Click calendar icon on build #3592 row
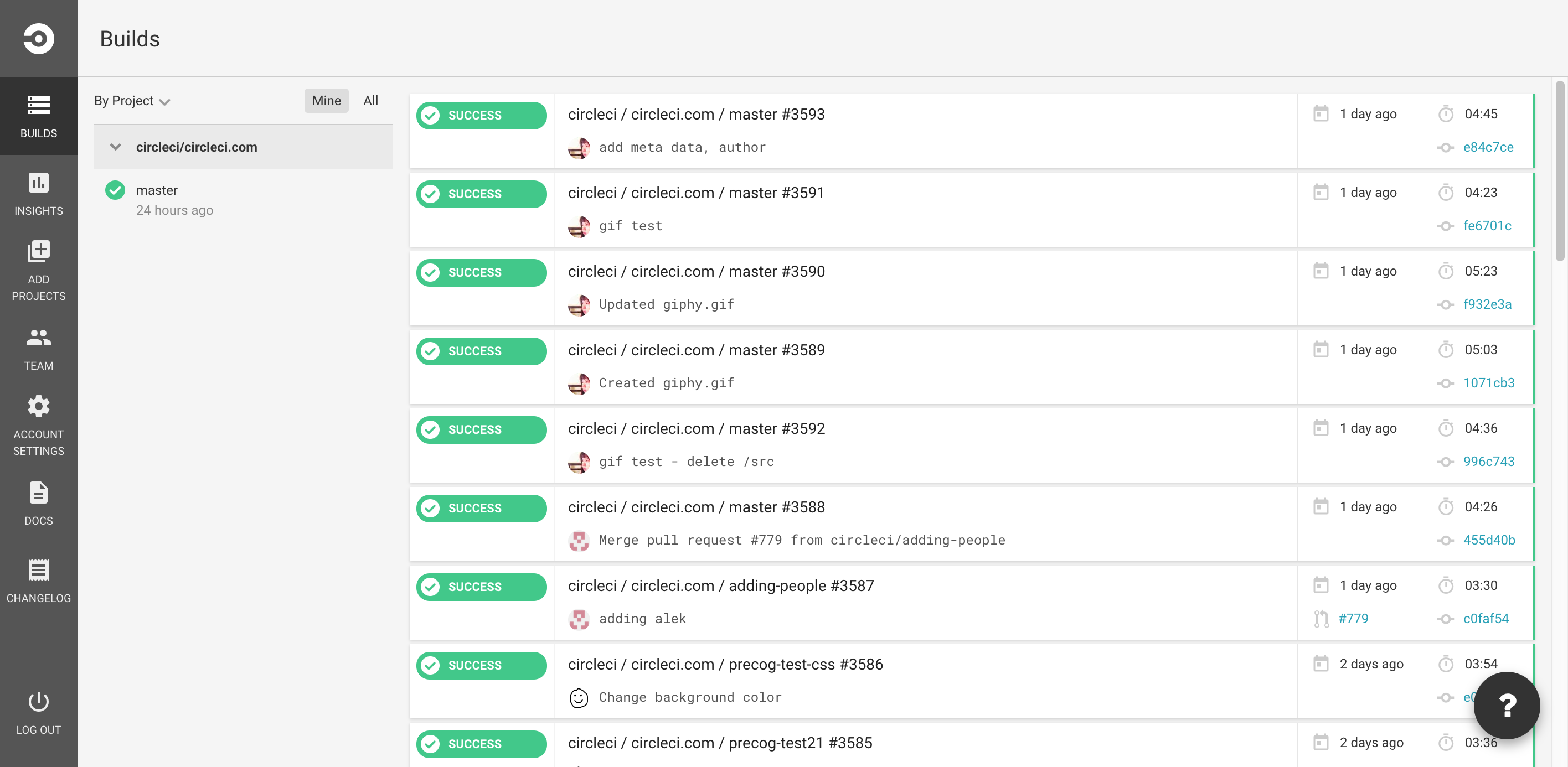Screen dimensions: 1568x767 [1321, 428]
